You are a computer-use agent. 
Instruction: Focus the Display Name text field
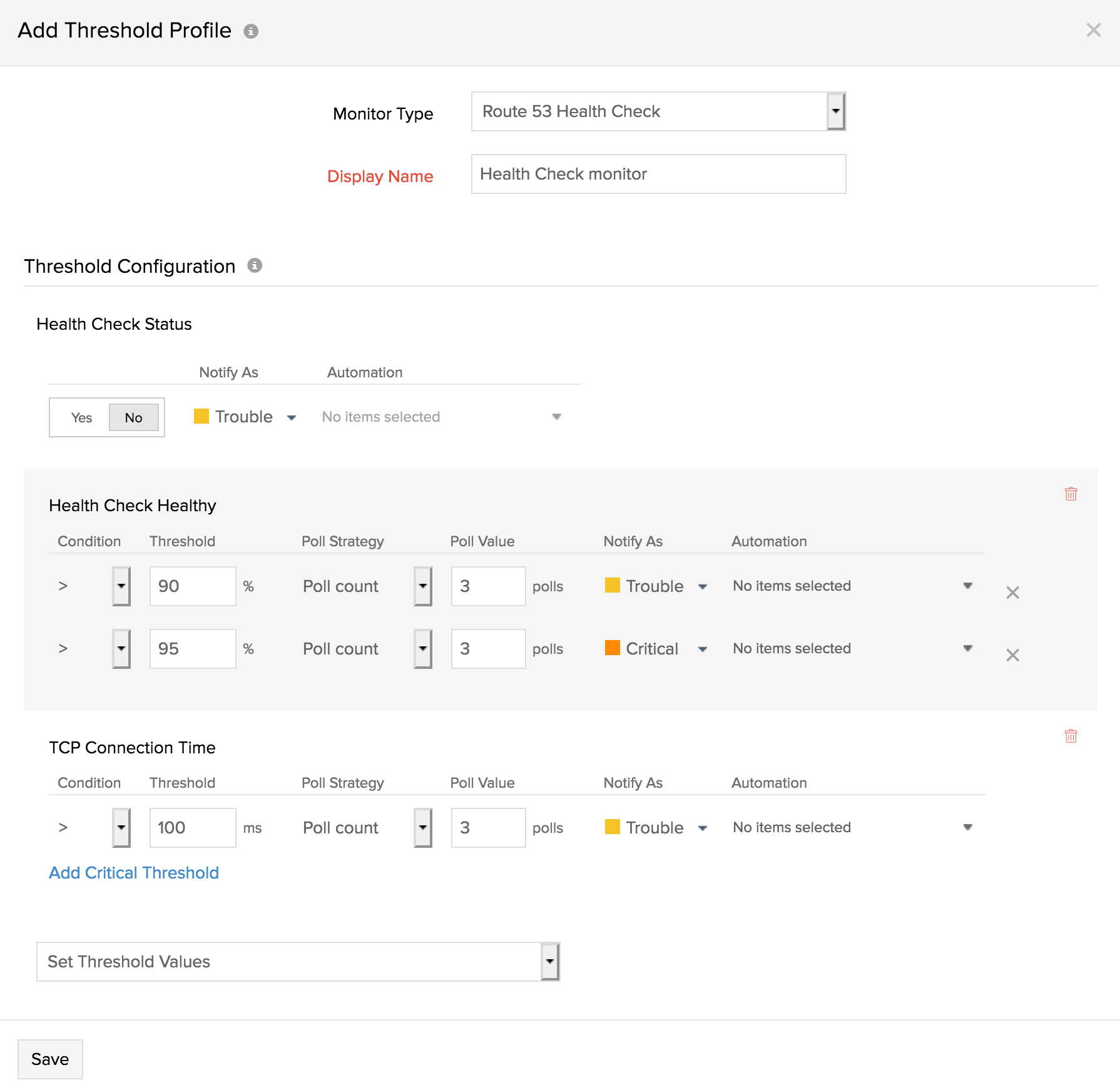point(658,174)
